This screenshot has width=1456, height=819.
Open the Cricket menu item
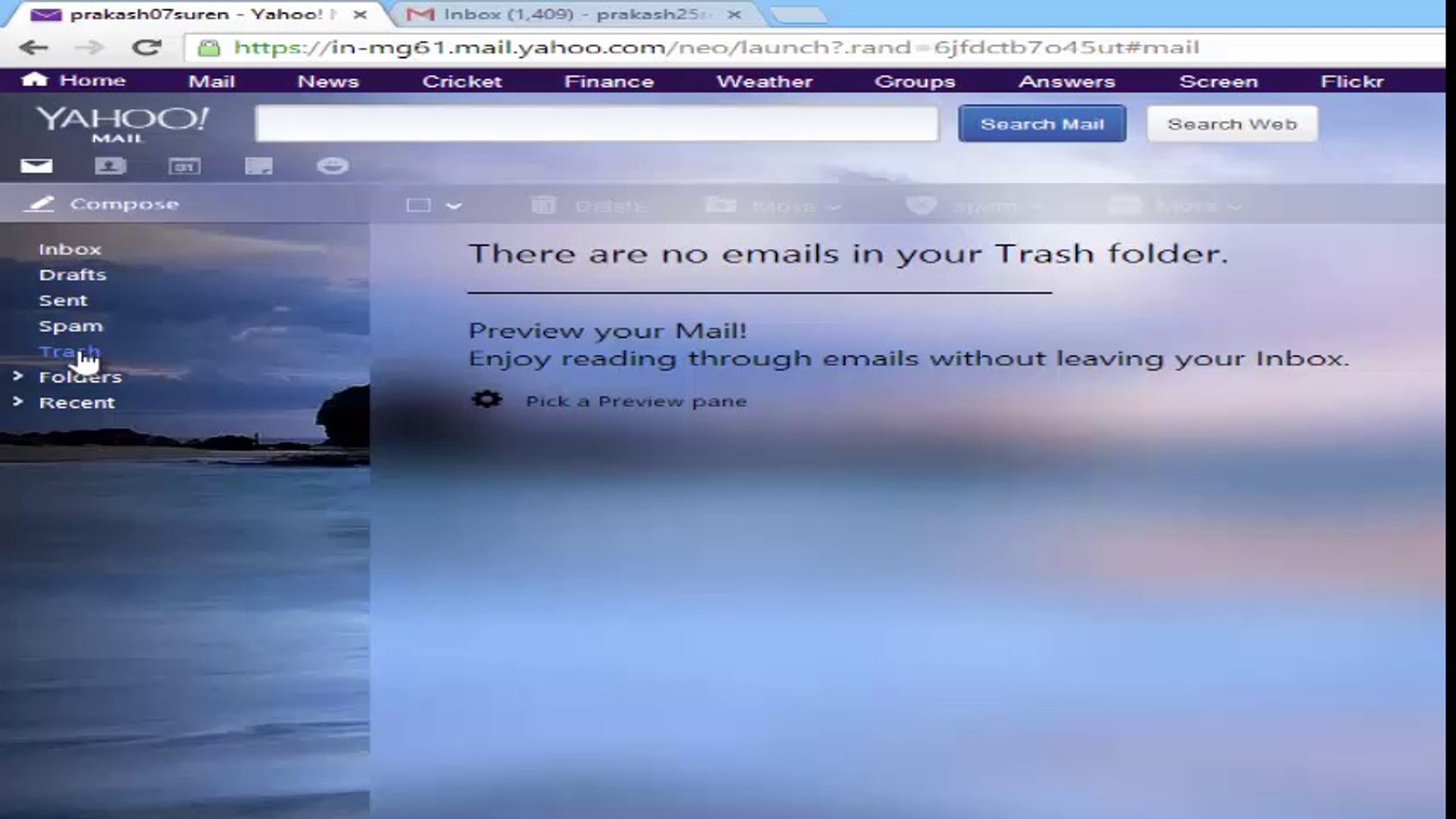pyautogui.click(x=462, y=81)
